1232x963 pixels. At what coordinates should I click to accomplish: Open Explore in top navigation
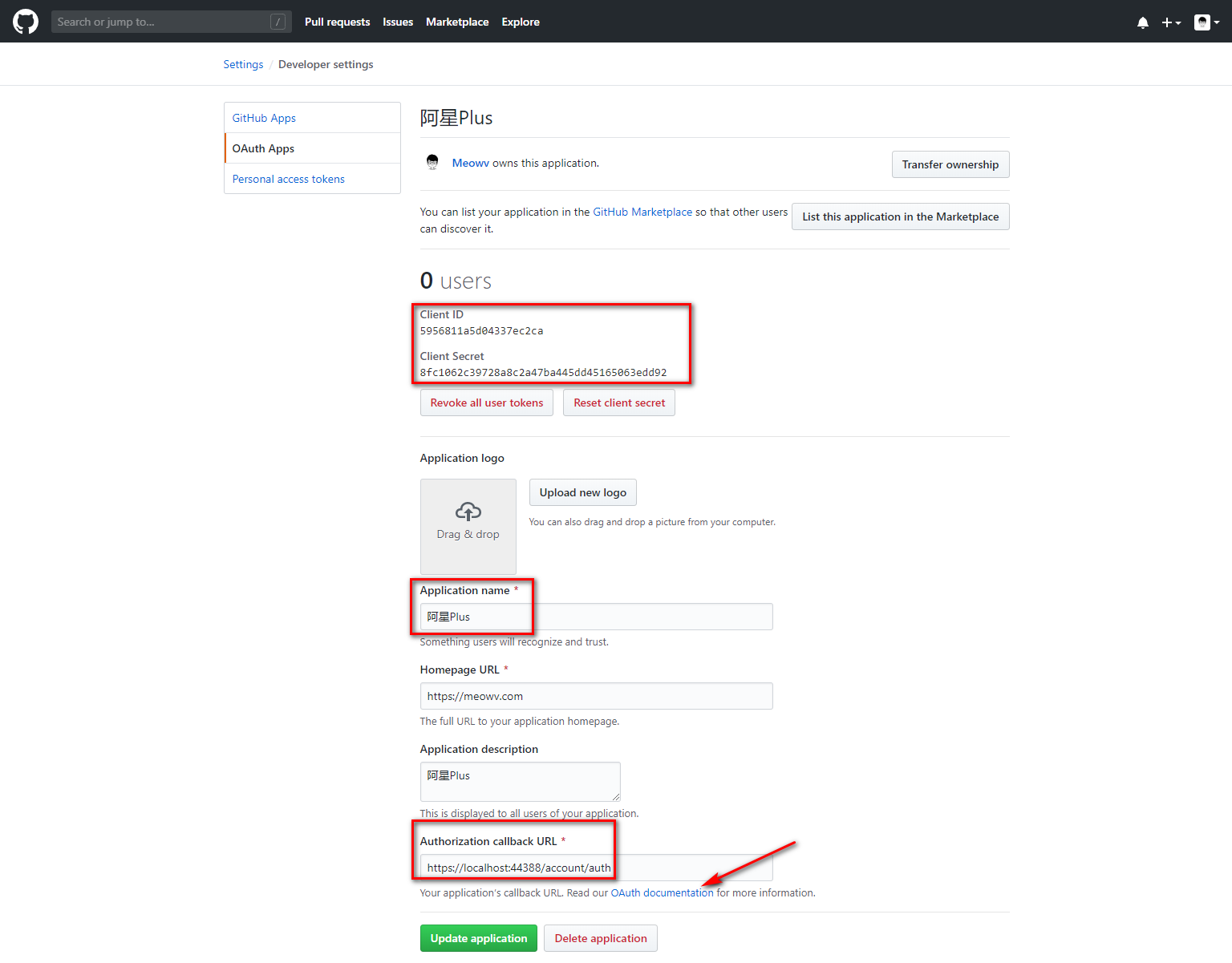[521, 22]
